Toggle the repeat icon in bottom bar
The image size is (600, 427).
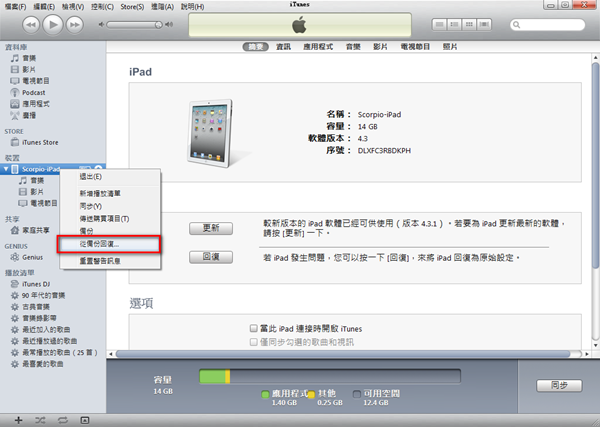62,420
